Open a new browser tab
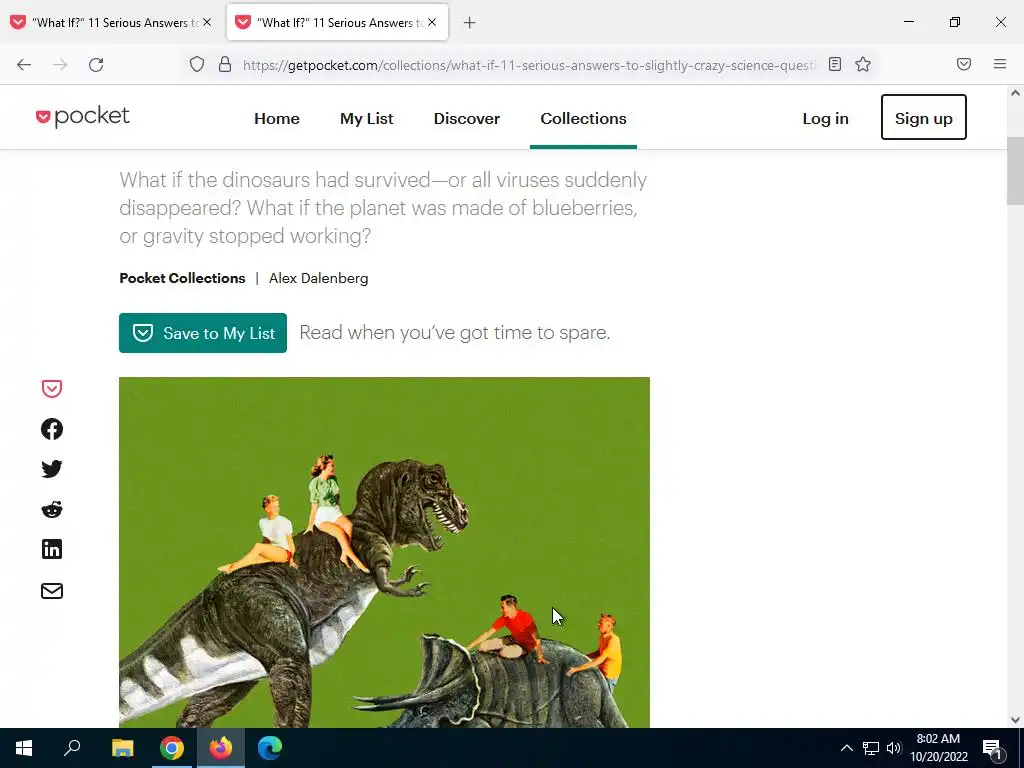The image size is (1024, 768). click(470, 23)
